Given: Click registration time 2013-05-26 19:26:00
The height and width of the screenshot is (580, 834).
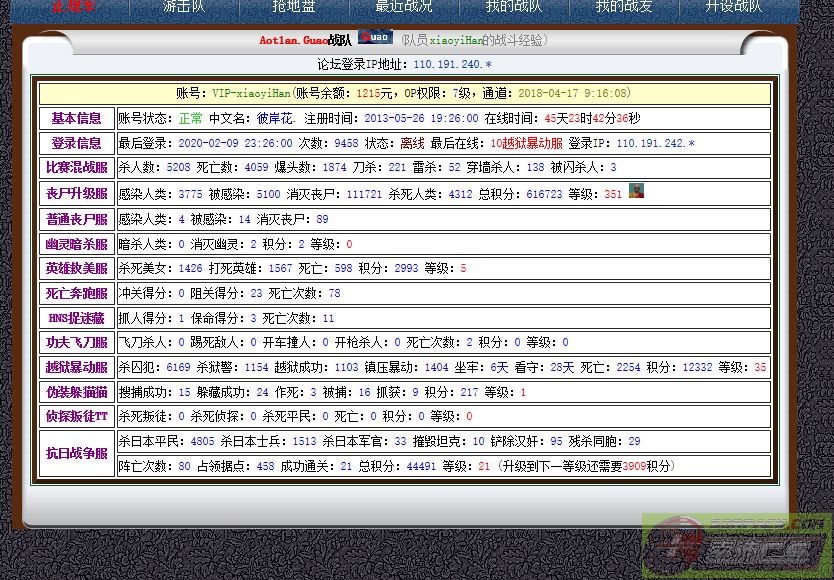Looking at the screenshot, I should click(x=421, y=118).
